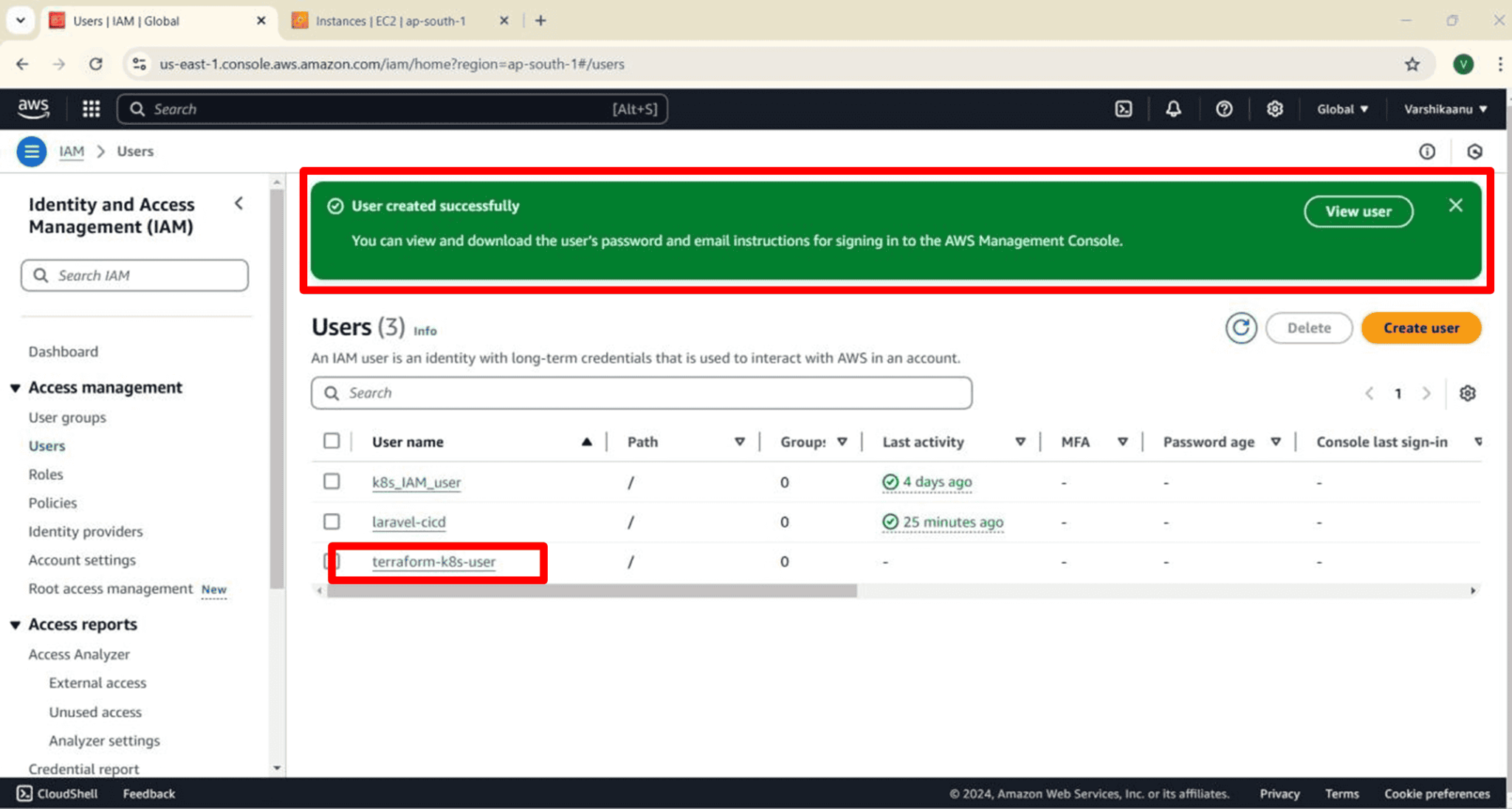Click the Create user button
1512x809 pixels.
pos(1420,328)
